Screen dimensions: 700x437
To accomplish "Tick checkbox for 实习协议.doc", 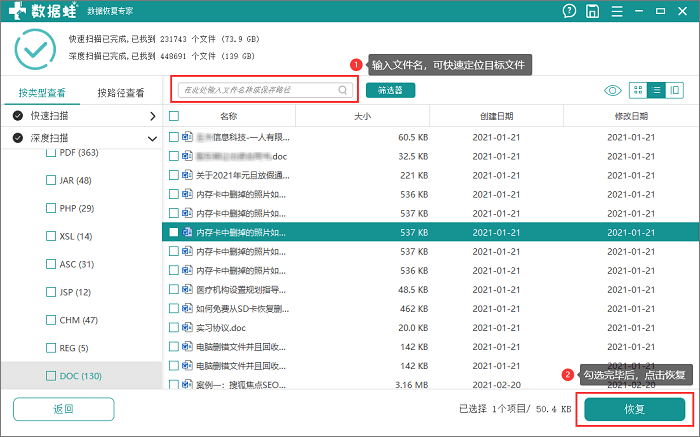I will 174,328.
